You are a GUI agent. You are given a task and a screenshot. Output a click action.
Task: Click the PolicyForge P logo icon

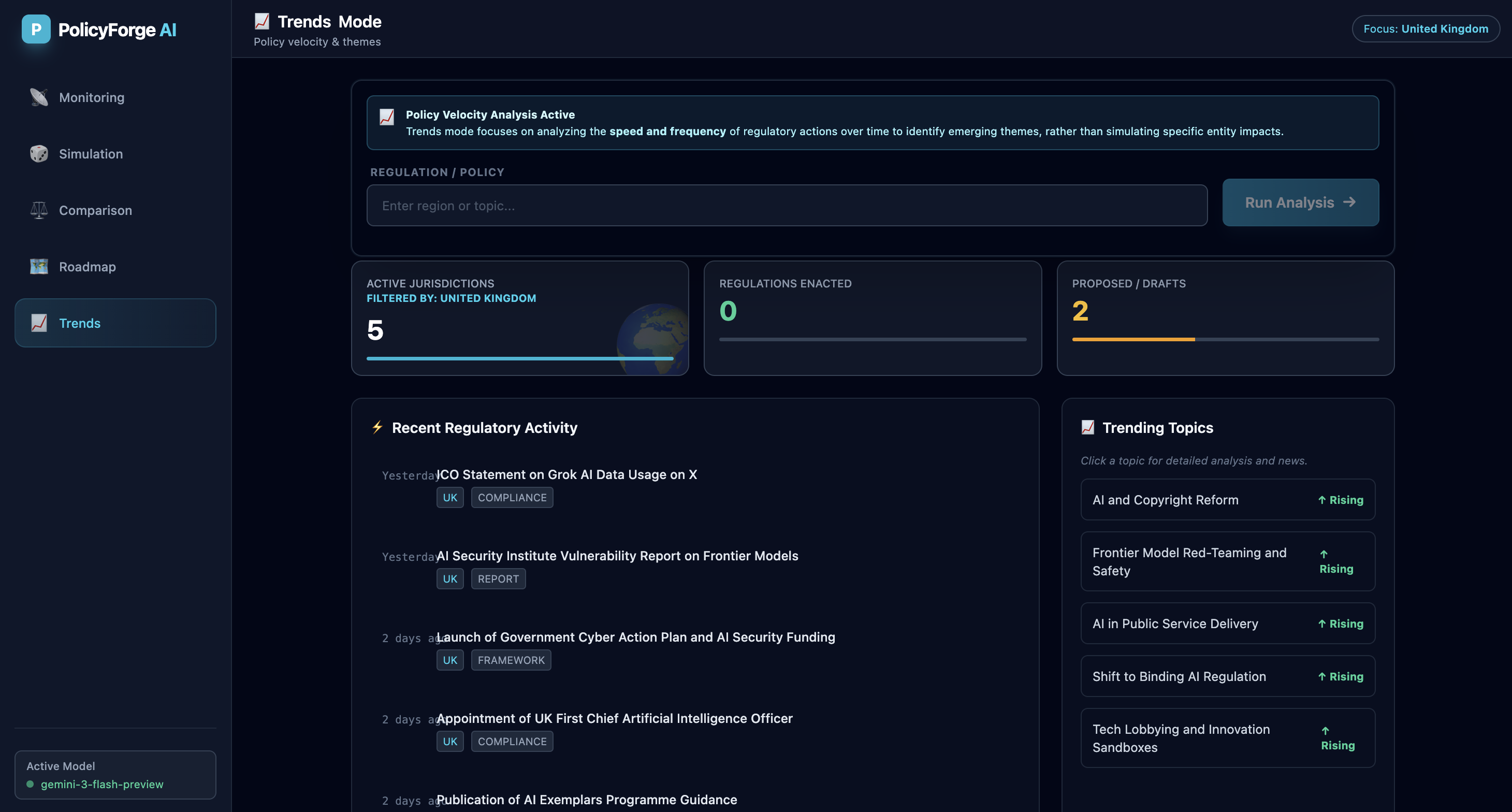(36, 30)
